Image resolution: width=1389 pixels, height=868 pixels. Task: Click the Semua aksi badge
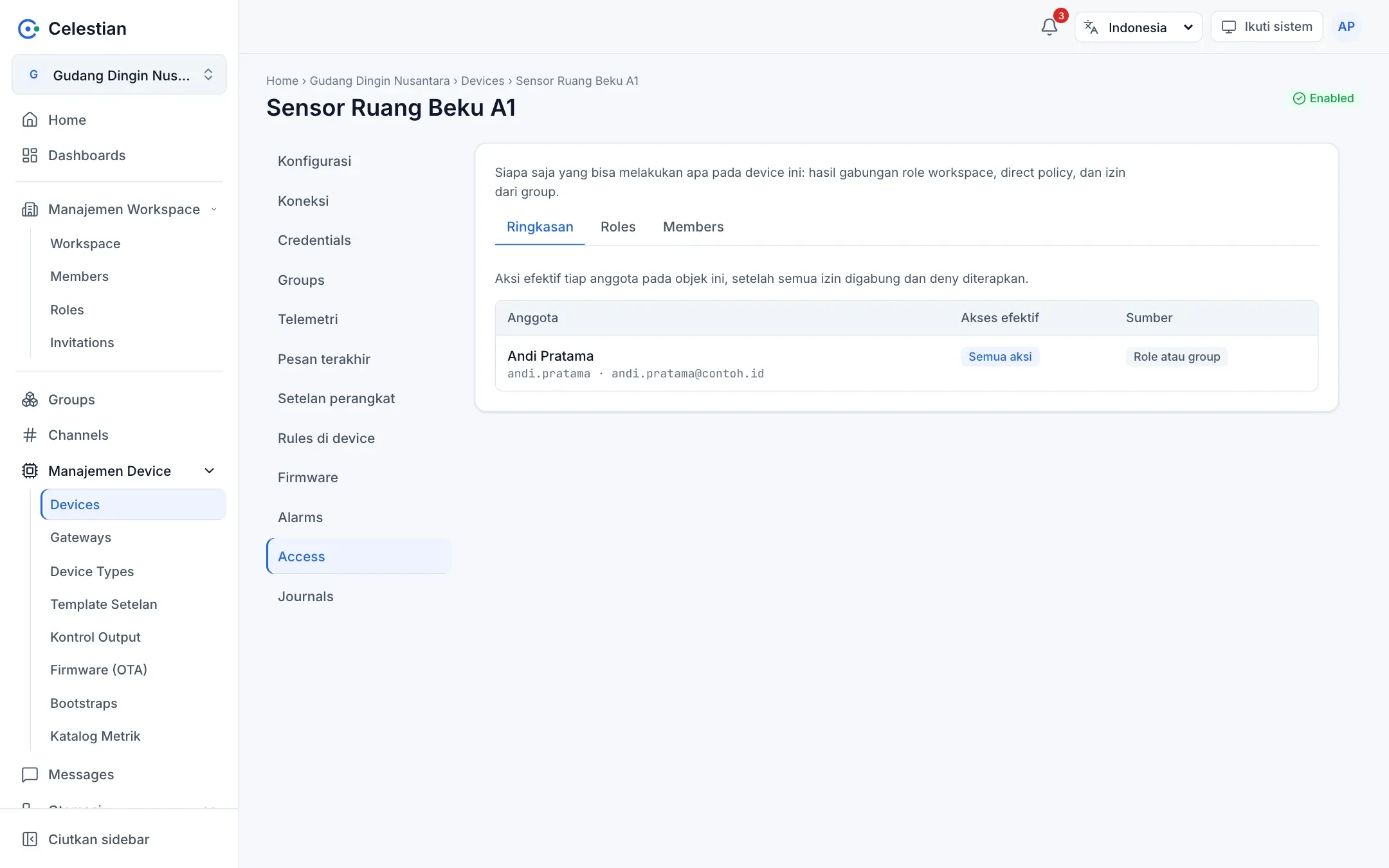click(x=1000, y=357)
